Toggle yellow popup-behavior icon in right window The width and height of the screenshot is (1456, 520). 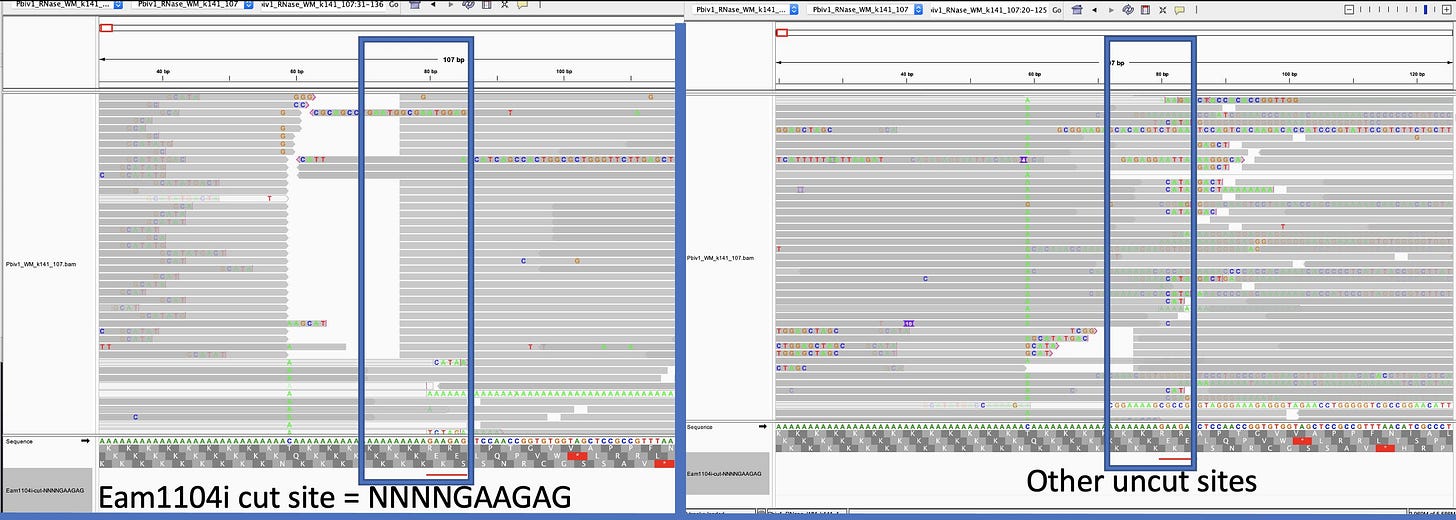pos(1179,9)
